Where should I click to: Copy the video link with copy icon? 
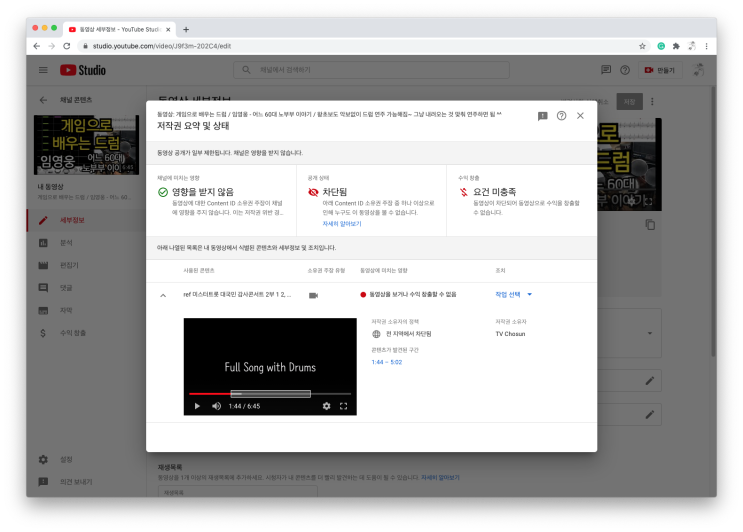[650, 225]
